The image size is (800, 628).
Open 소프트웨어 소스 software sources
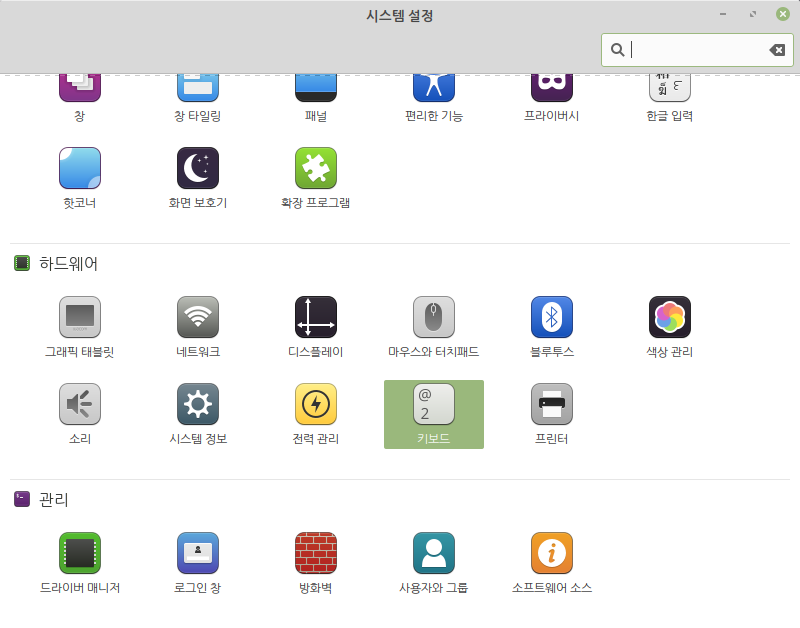pos(552,553)
